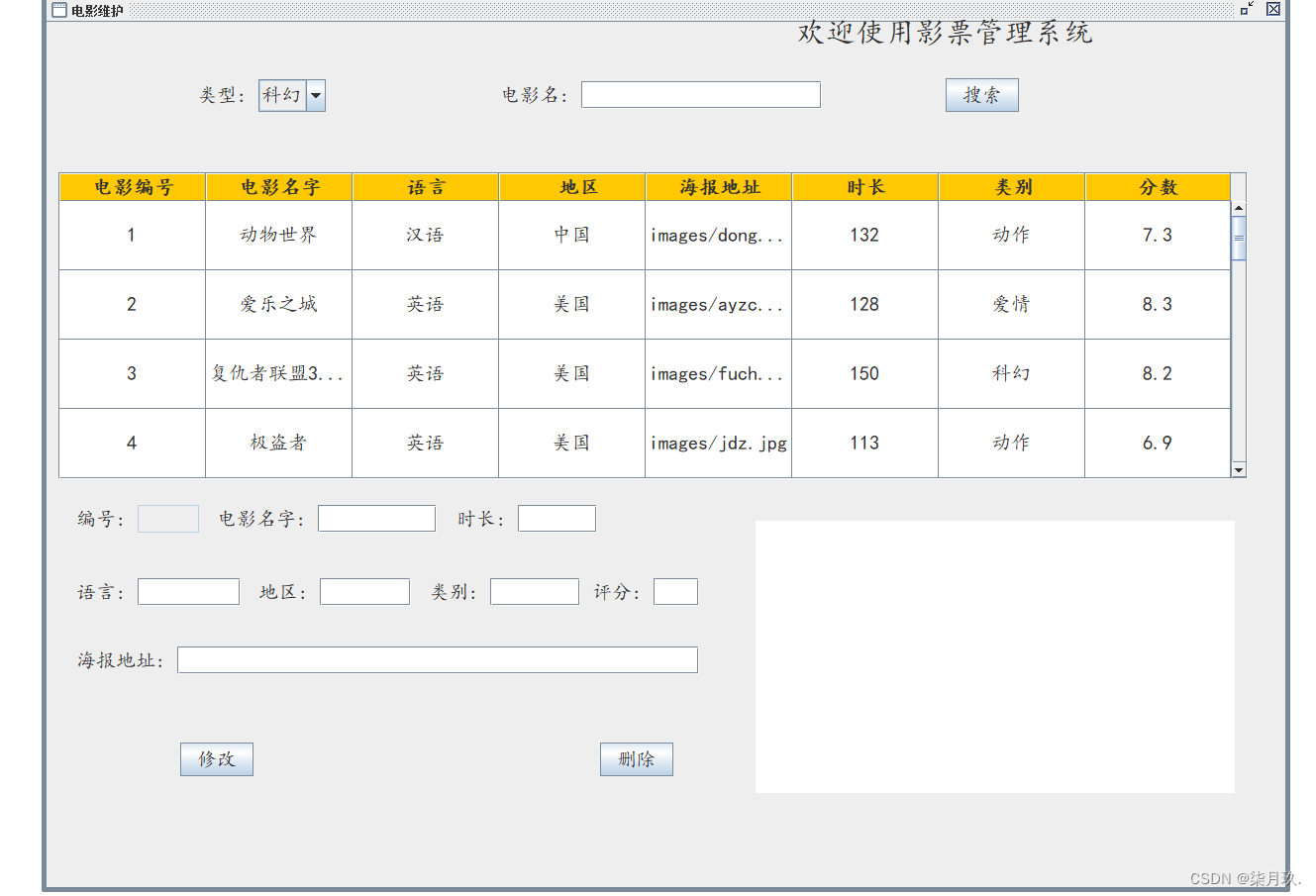Click the 评分 input field
Screen dimensions: 1316x896
[675, 592]
